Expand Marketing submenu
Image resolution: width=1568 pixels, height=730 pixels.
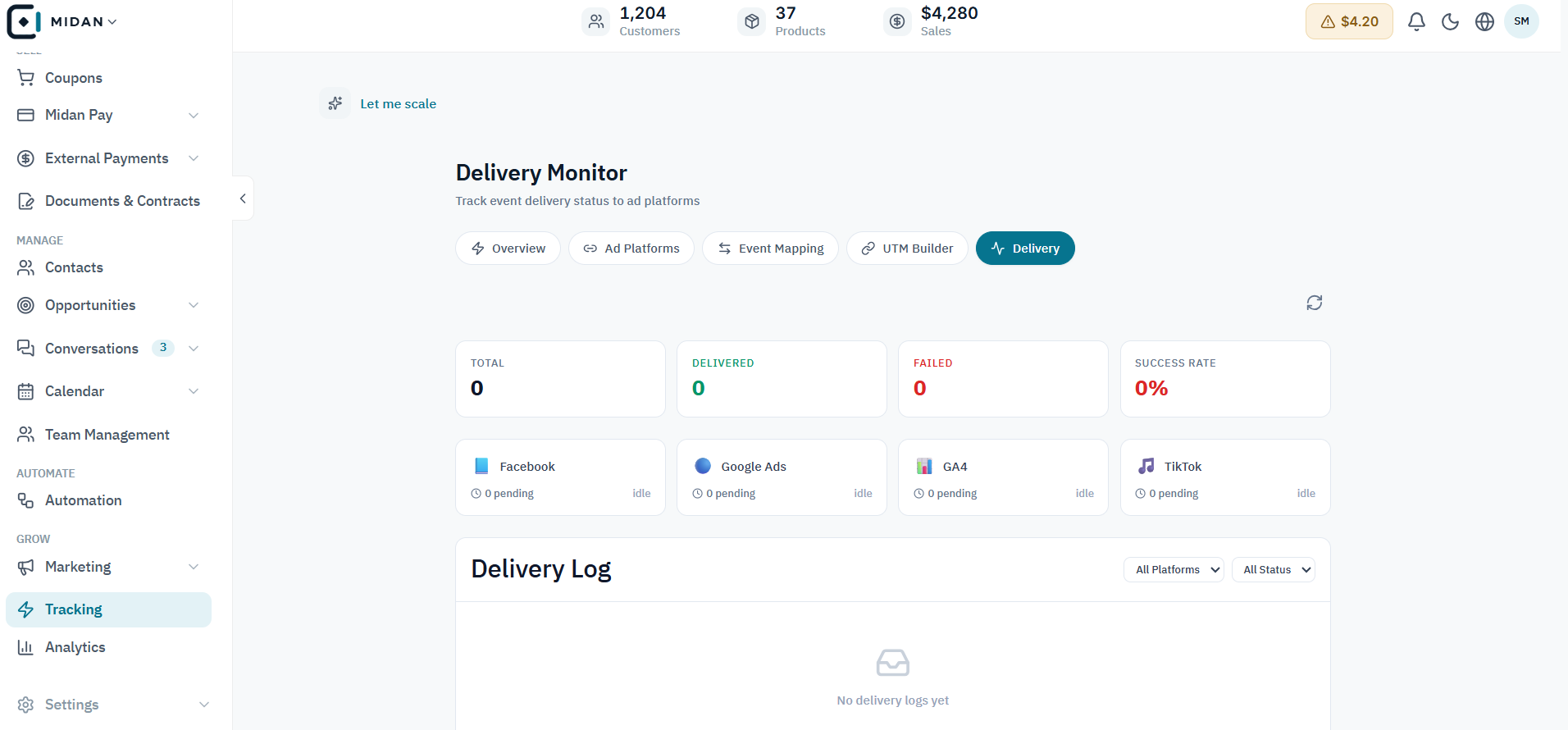pyautogui.click(x=194, y=567)
